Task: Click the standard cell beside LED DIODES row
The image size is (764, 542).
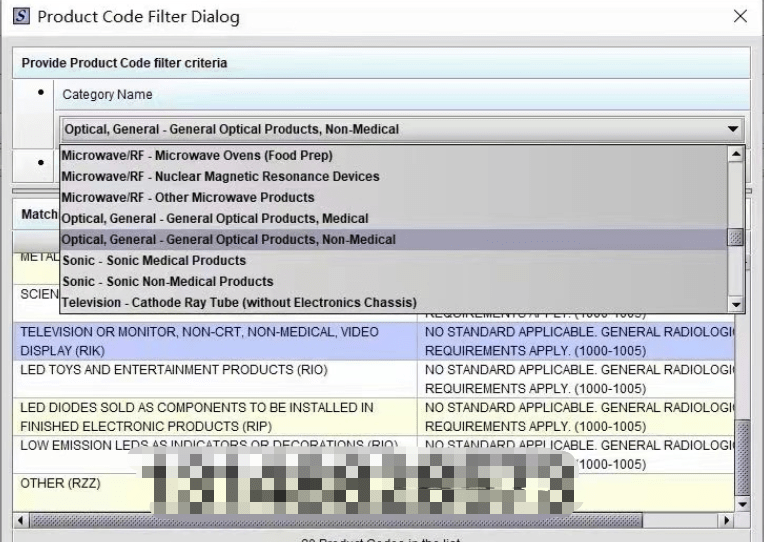Action: [576, 417]
